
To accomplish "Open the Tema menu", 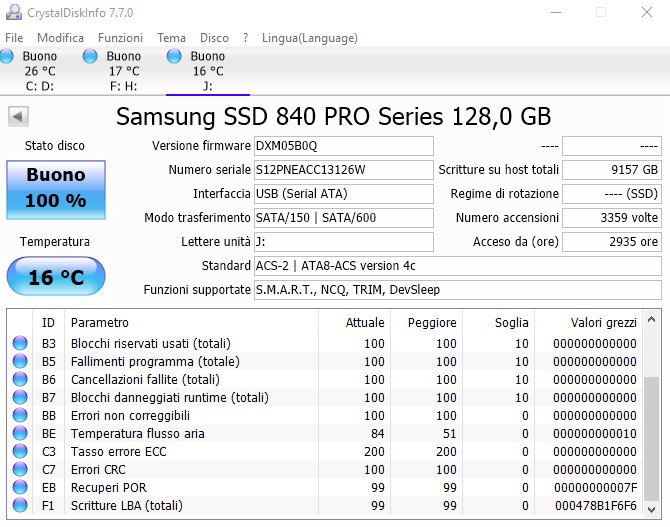I will point(171,38).
